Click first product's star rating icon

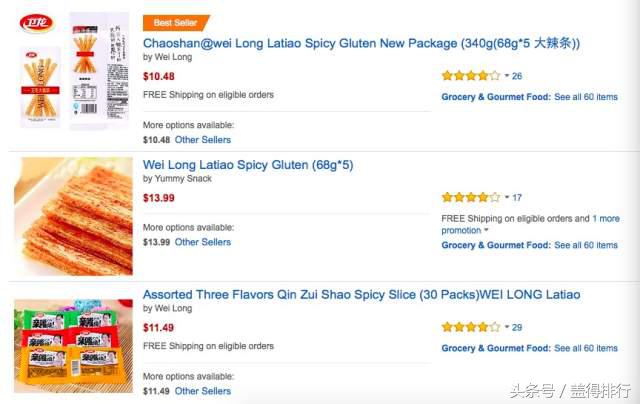tap(470, 76)
